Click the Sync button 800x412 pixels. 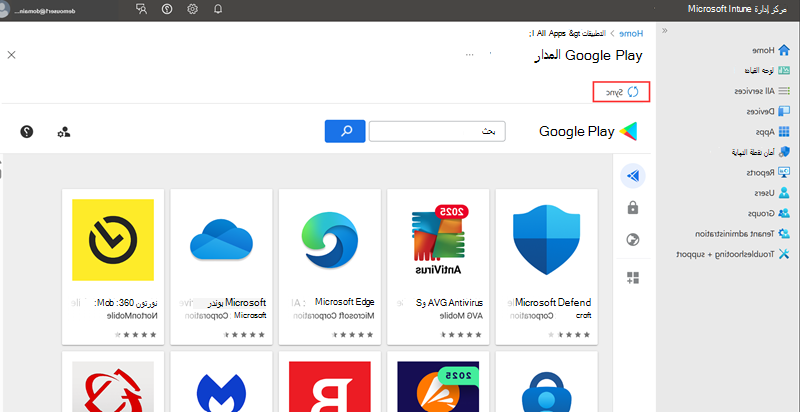[x=621, y=92]
